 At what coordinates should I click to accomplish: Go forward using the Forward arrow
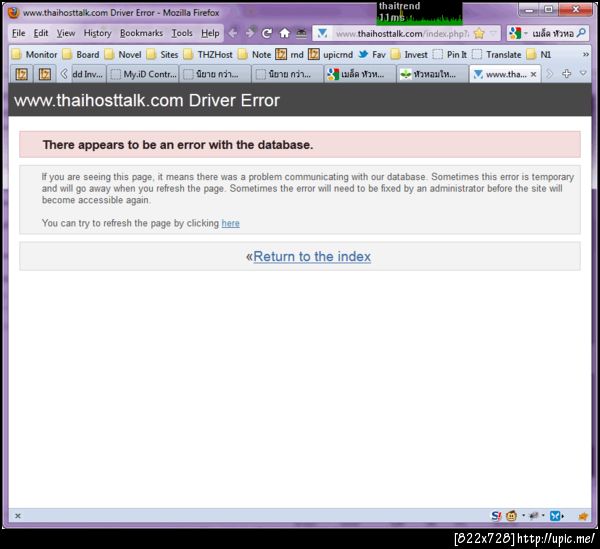point(250,33)
